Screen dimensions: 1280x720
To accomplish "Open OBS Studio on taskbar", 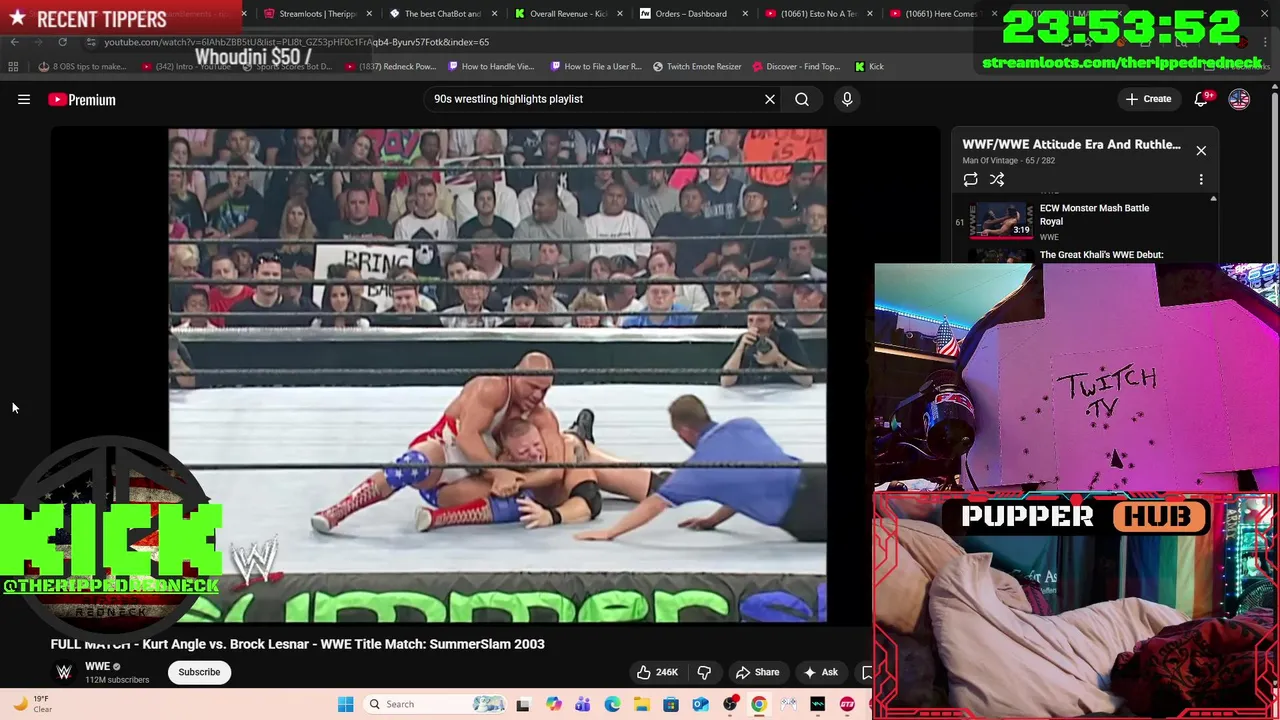I will point(730,704).
